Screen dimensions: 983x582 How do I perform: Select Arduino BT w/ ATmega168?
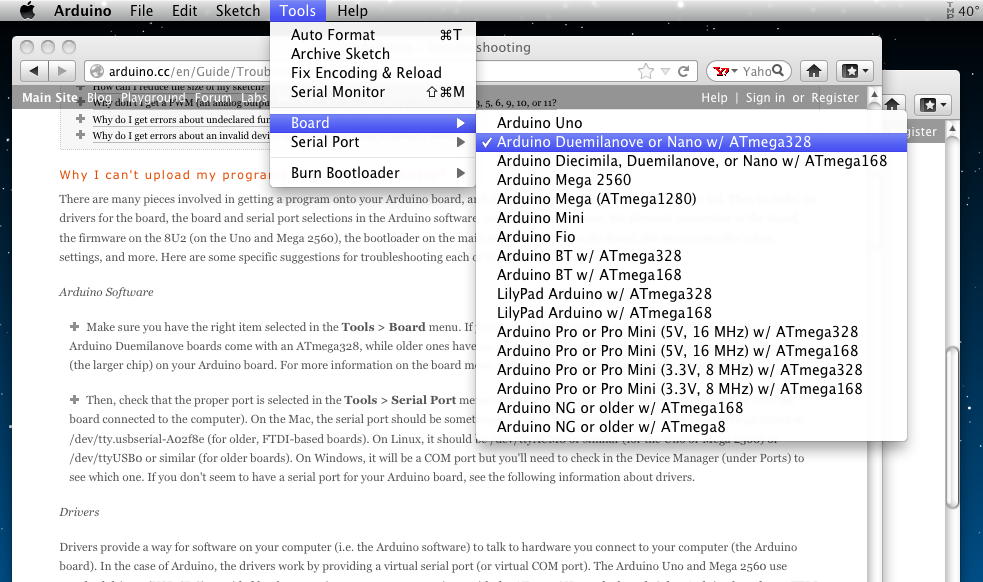point(691,275)
